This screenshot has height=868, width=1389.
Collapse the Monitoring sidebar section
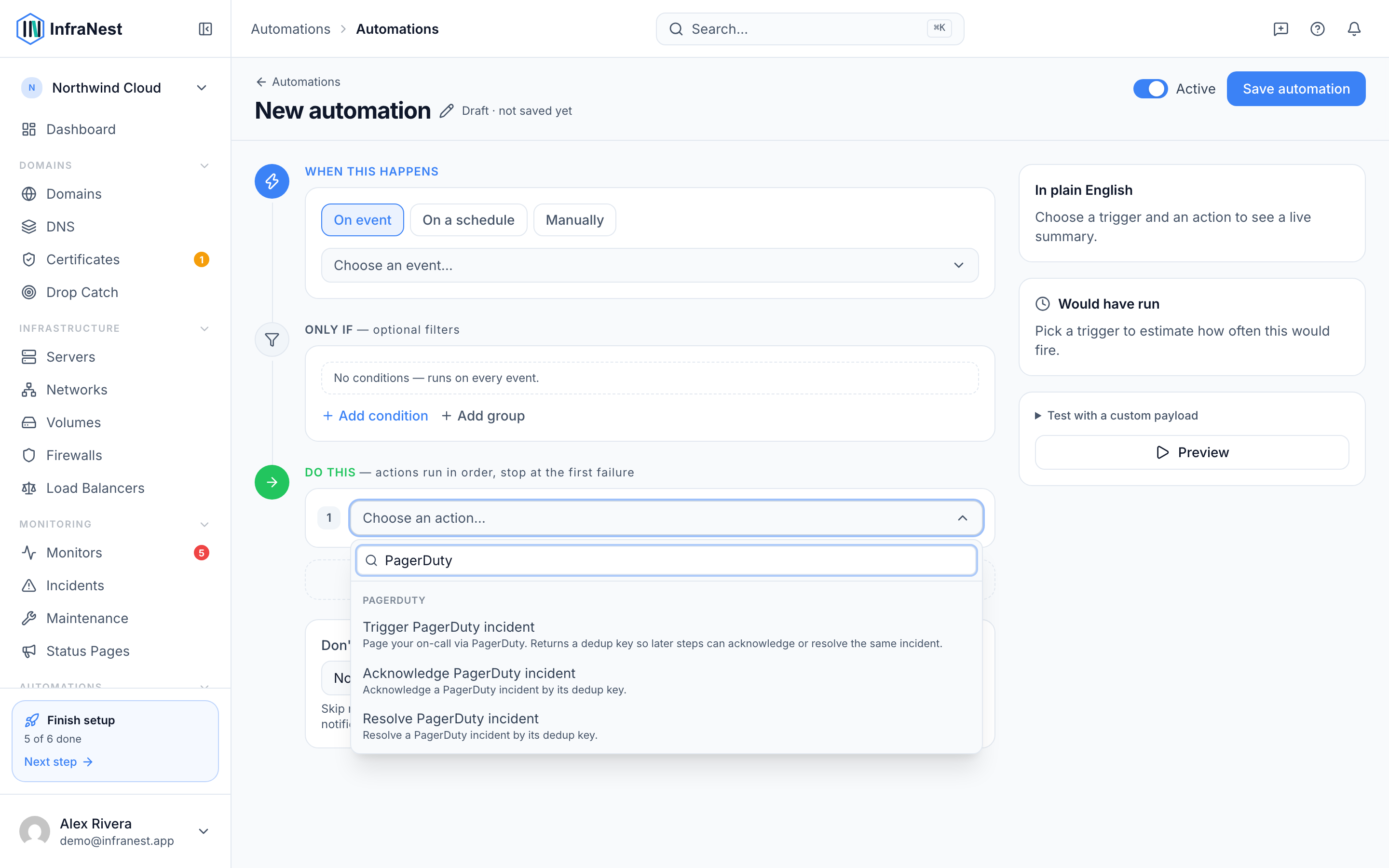204,524
